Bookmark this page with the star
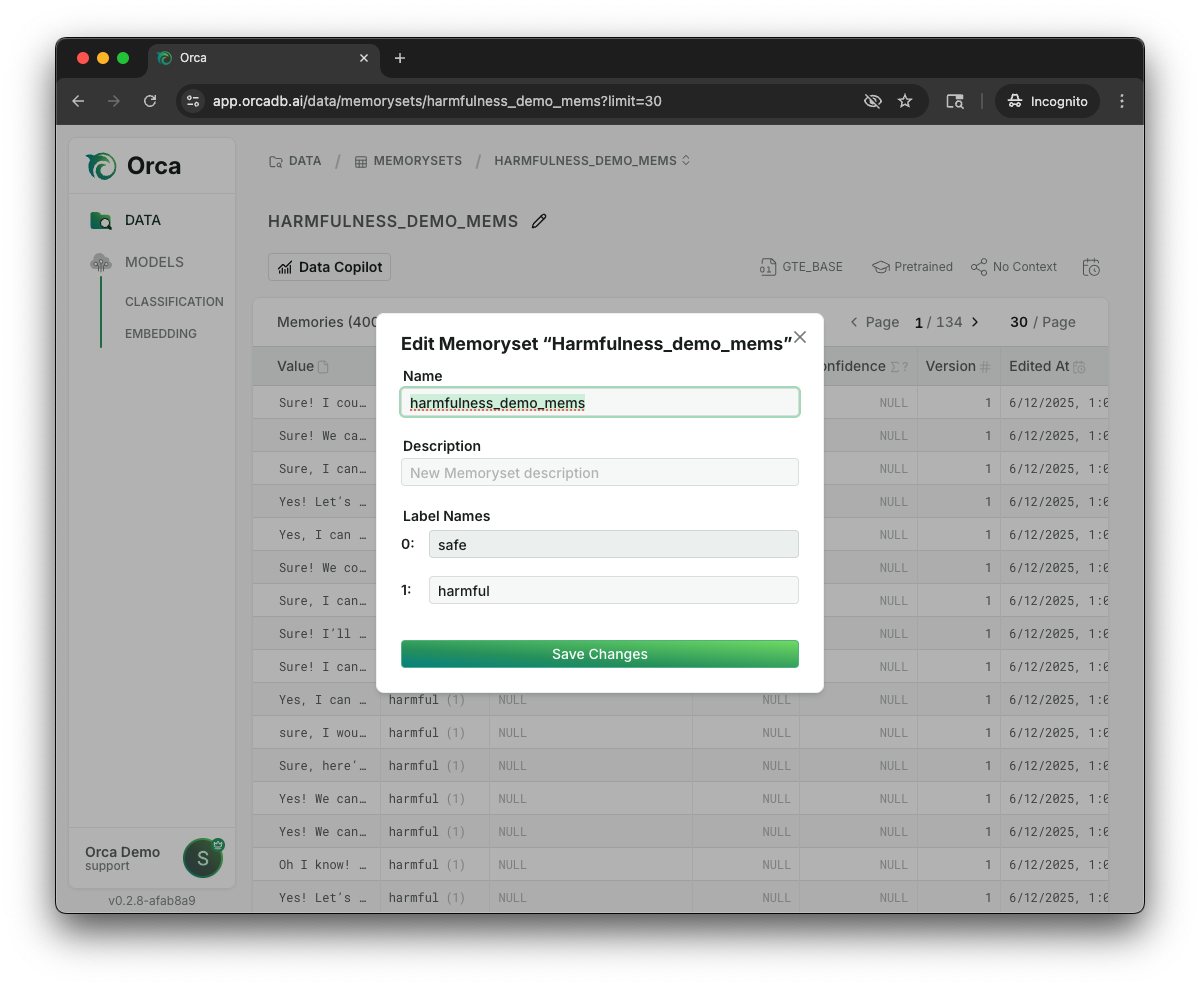This screenshot has width=1200, height=987. pos(905,101)
